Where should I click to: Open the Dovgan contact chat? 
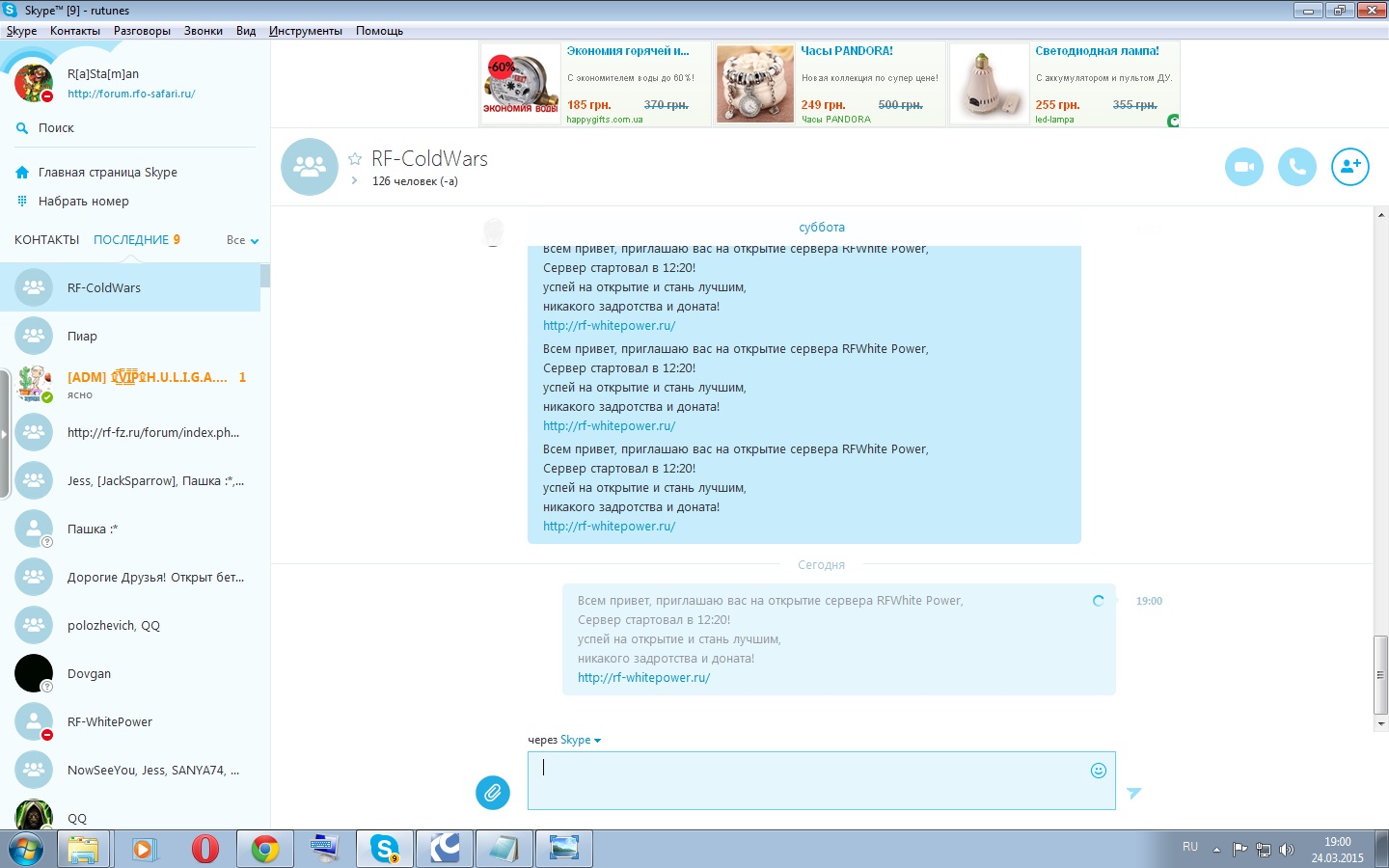pyautogui.click(x=130, y=673)
